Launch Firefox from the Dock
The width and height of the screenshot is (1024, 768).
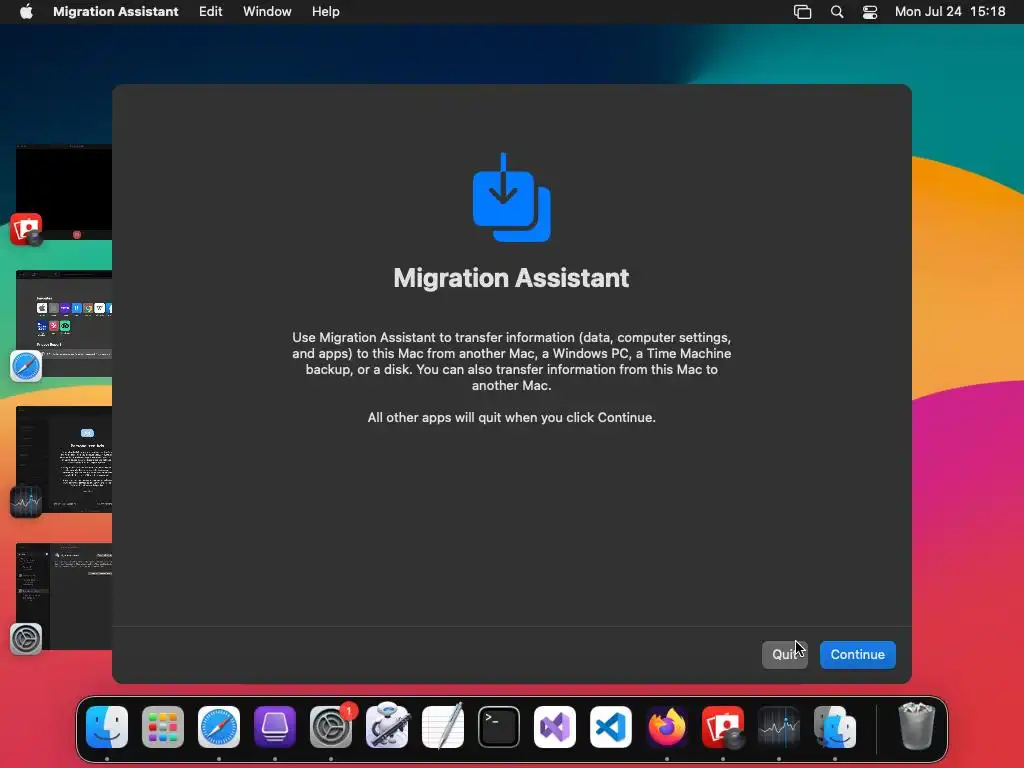667,727
